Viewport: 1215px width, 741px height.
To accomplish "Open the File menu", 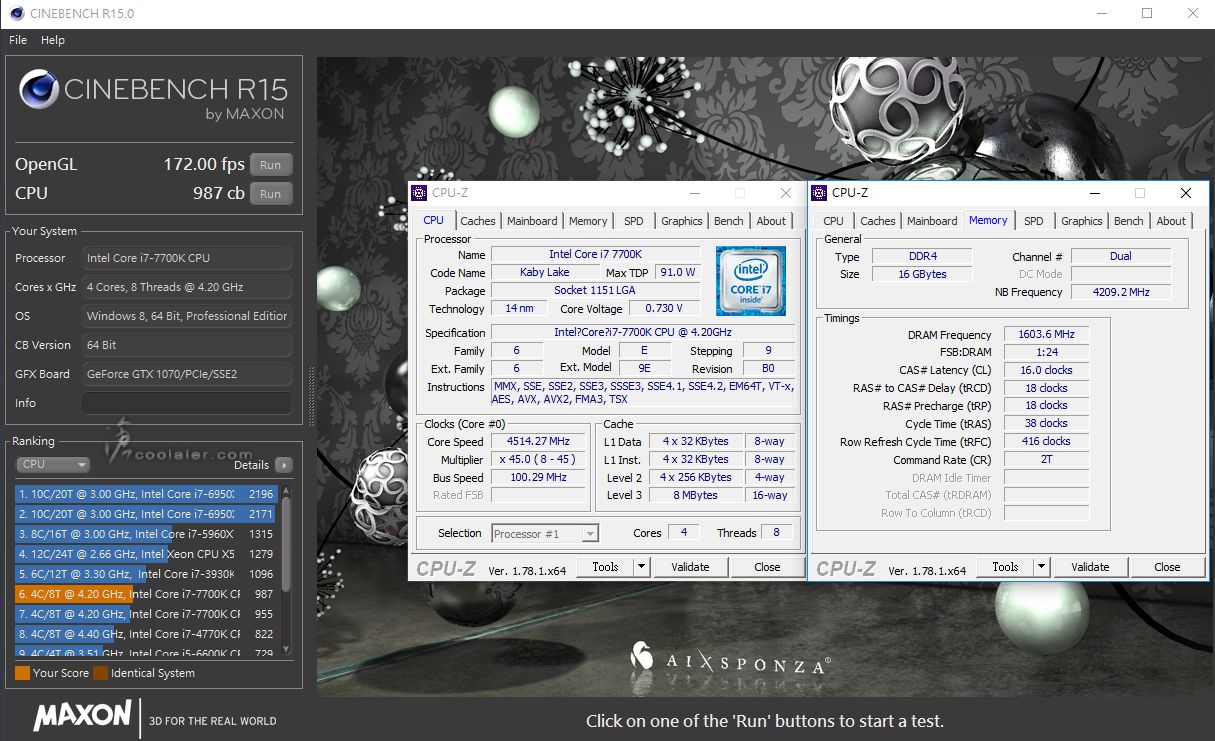I will (18, 40).
